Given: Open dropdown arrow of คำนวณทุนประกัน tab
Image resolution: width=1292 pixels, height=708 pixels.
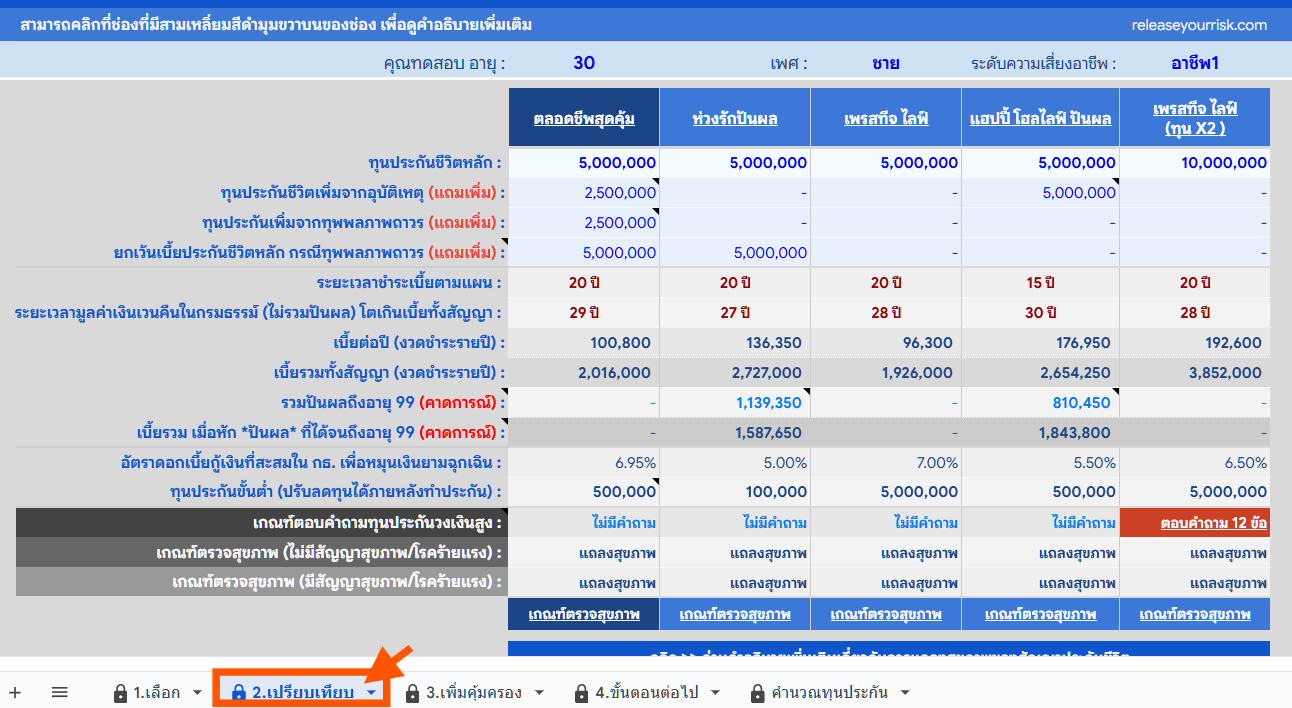Looking at the screenshot, I should [x=906, y=693].
